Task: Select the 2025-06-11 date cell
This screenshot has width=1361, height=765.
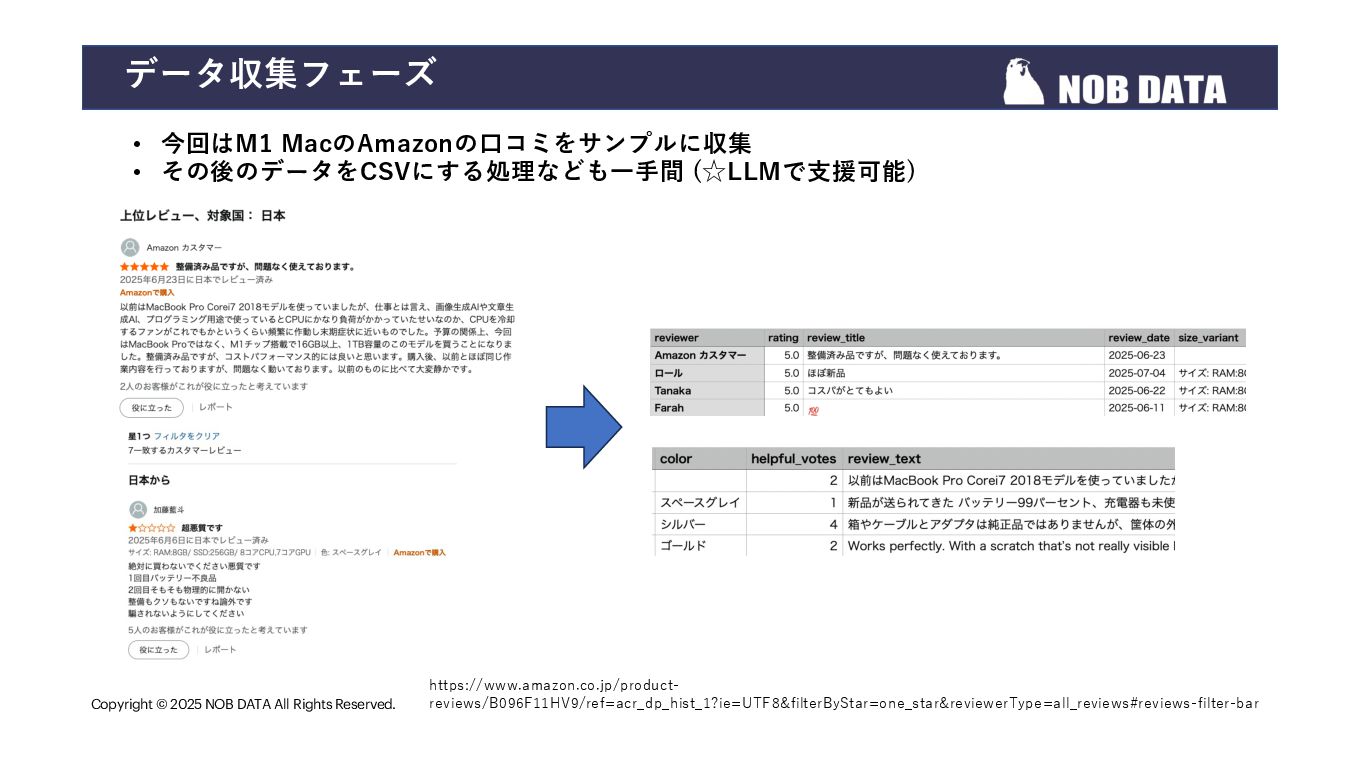Action: click(1140, 408)
